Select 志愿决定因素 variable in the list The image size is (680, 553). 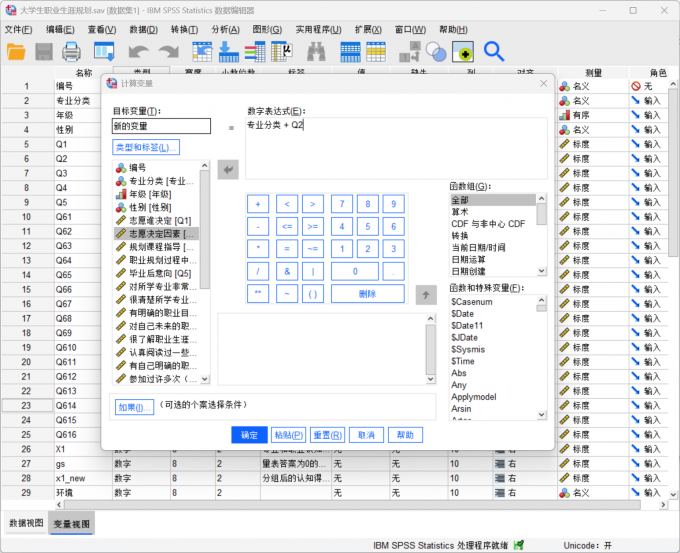pos(156,233)
